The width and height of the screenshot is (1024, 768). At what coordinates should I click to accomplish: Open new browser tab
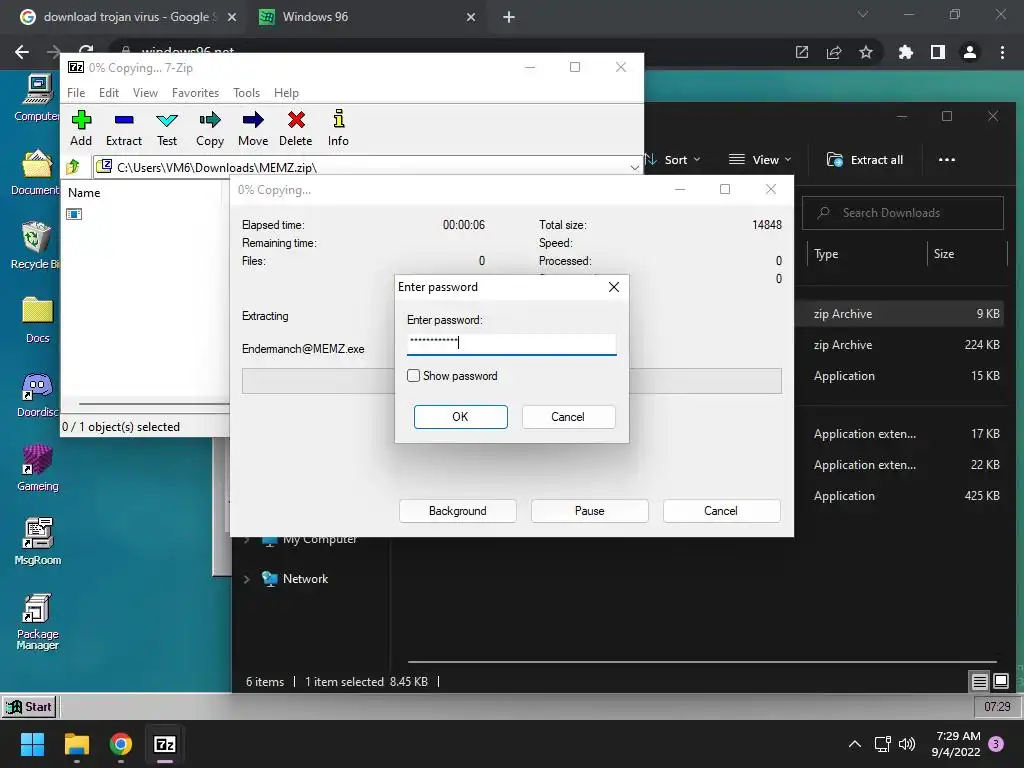click(509, 18)
